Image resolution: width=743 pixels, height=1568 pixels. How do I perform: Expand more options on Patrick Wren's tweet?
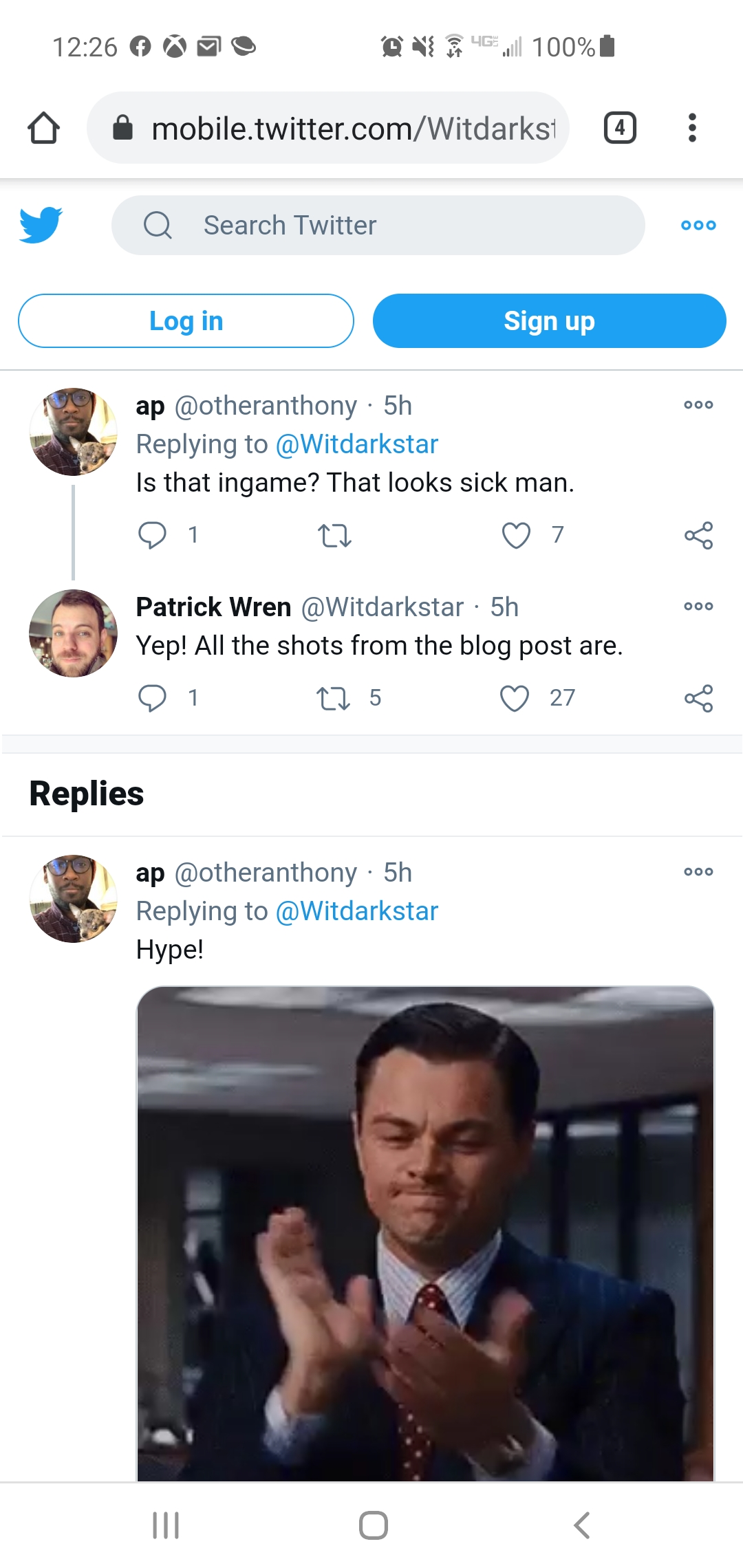pos(698,607)
